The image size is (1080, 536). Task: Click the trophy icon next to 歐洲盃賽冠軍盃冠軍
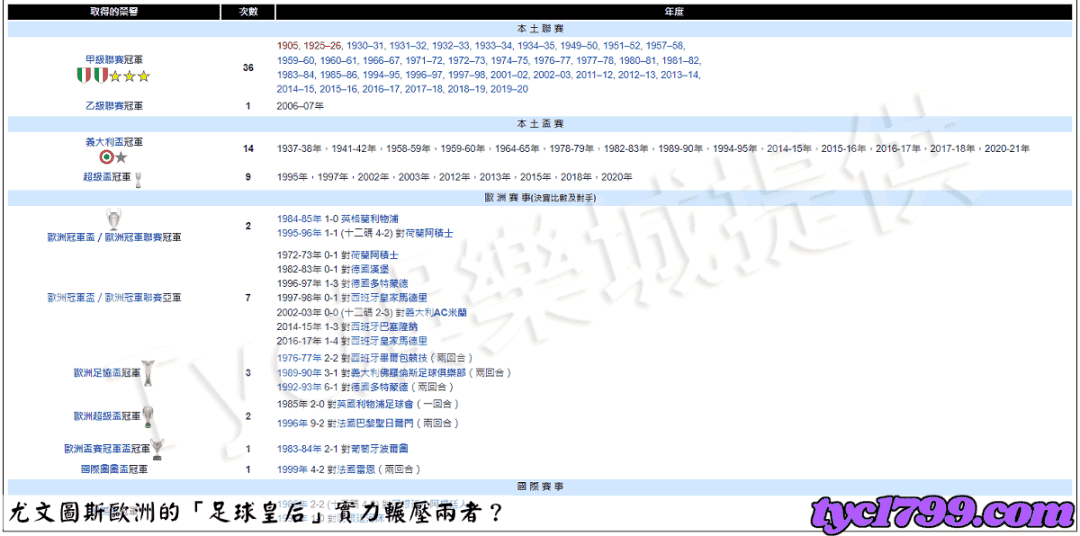pyautogui.click(x=158, y=448)
